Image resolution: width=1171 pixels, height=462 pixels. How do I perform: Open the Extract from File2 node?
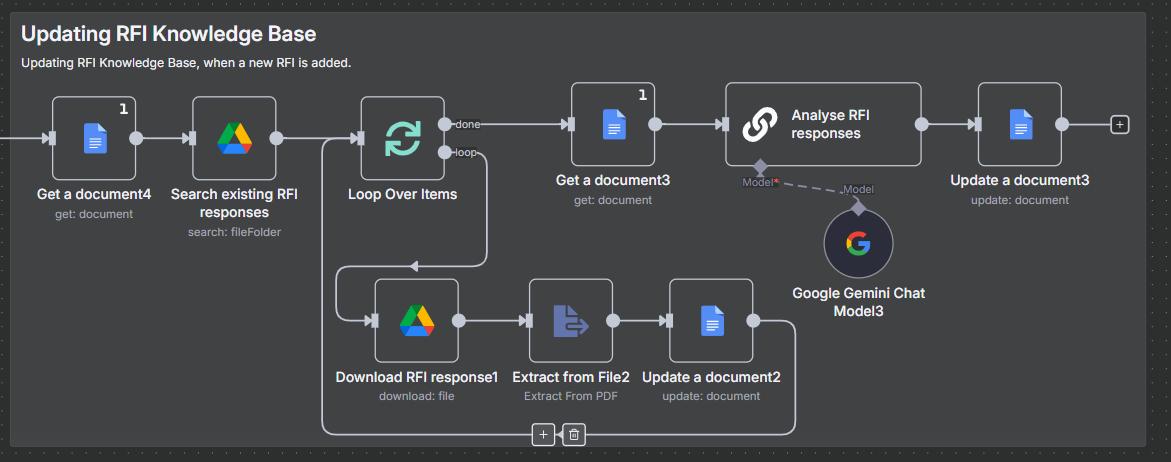571,320
